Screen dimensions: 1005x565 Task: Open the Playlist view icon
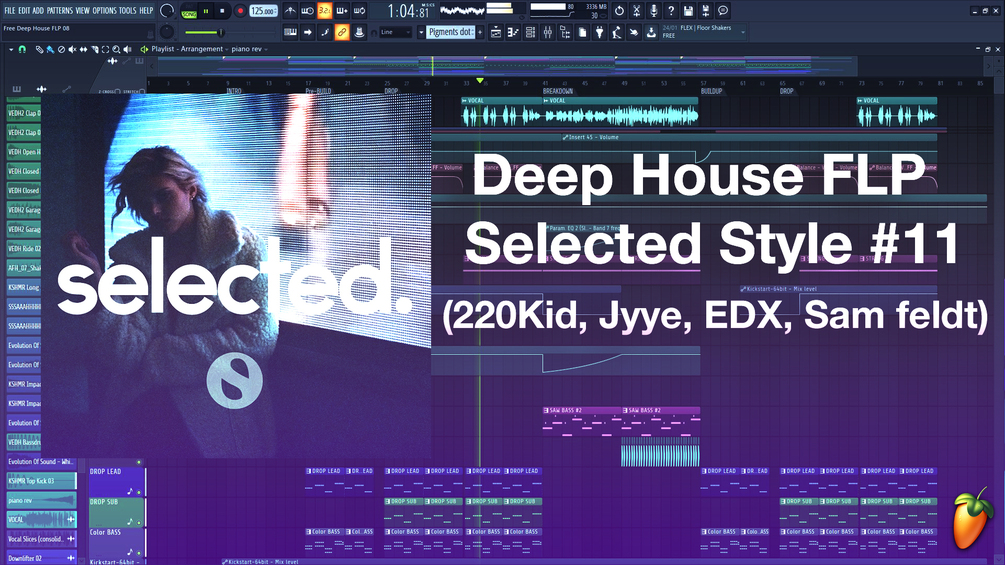[x=496, y=32]
